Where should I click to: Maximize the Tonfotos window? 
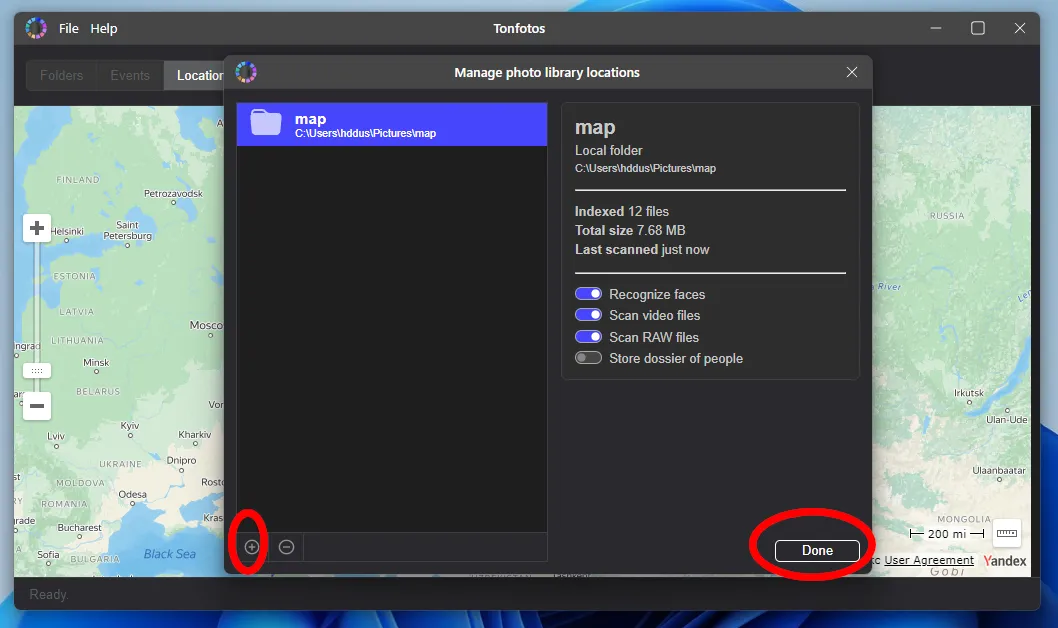(x=978, y=28)
